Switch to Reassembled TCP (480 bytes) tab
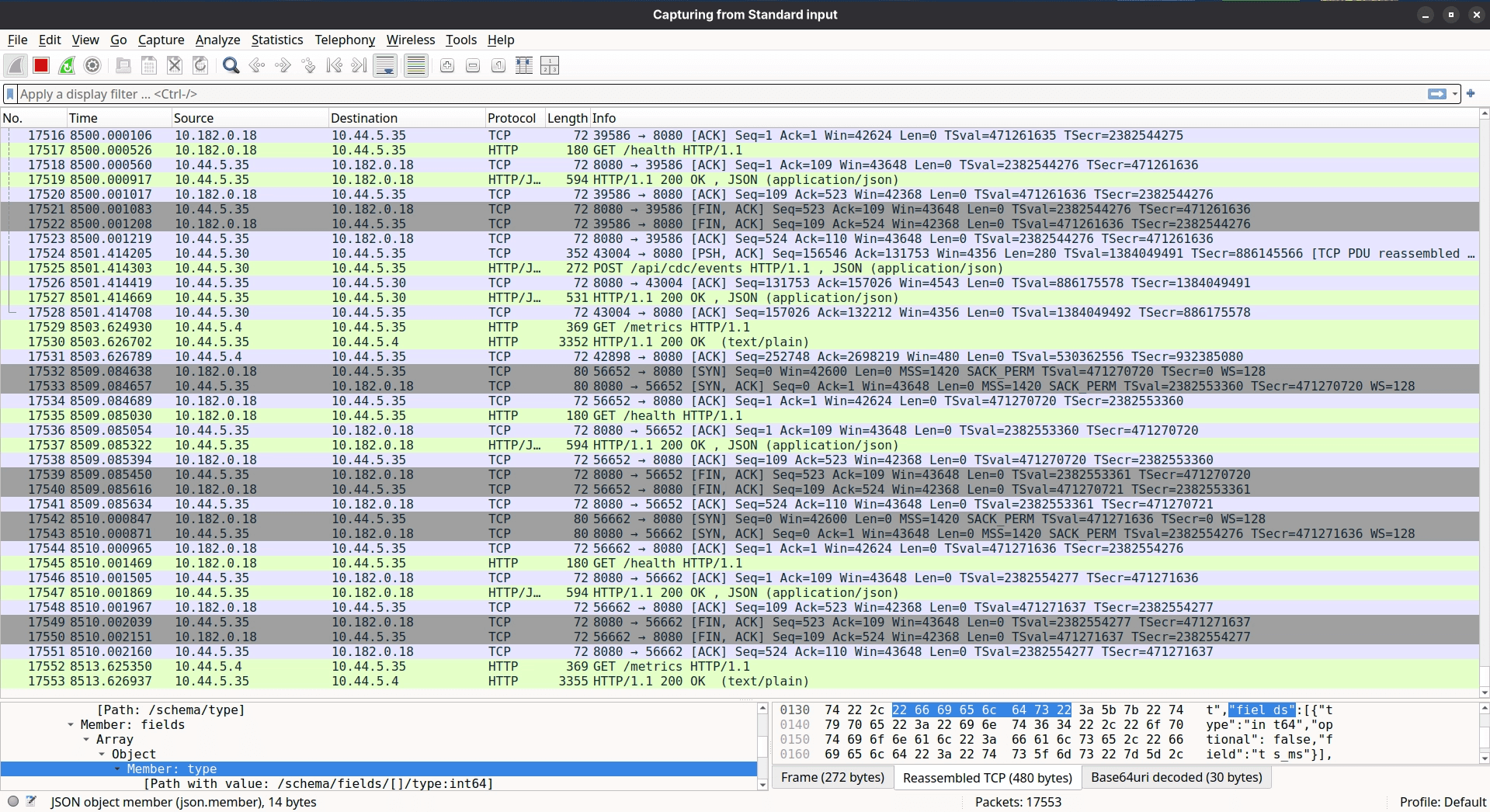 (987, 777)
